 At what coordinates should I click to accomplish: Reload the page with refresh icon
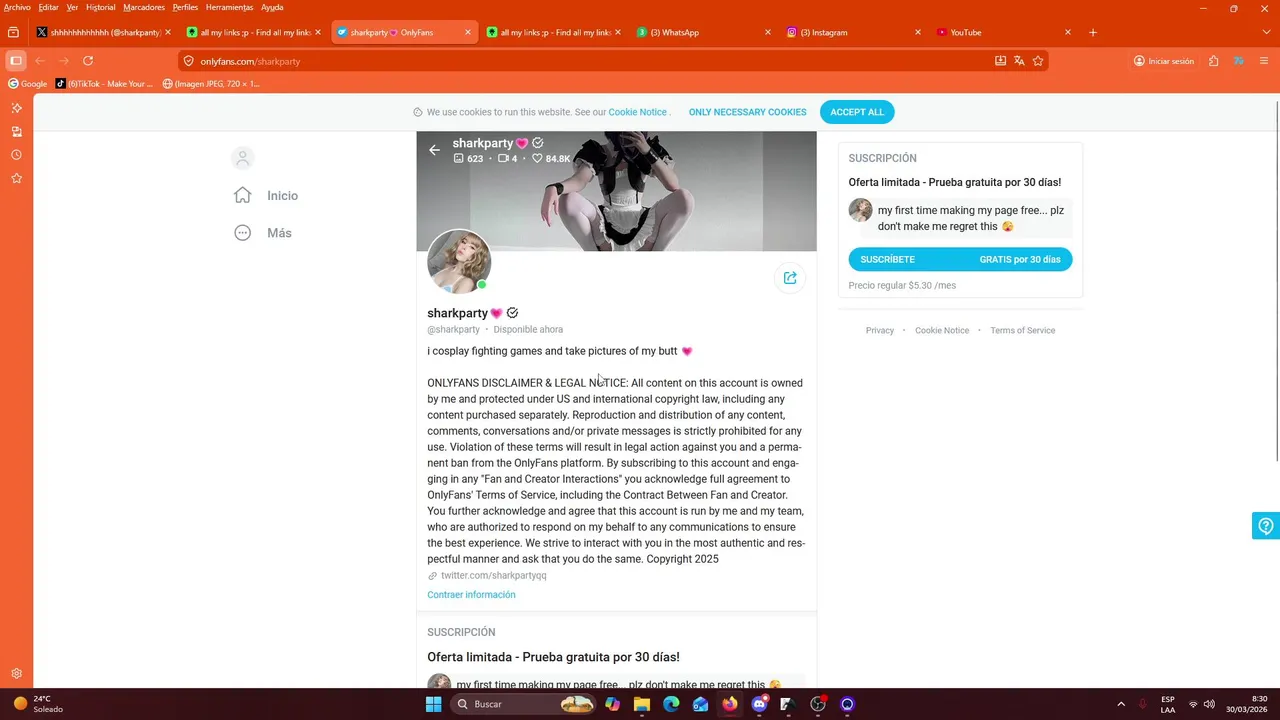[88, 61]
